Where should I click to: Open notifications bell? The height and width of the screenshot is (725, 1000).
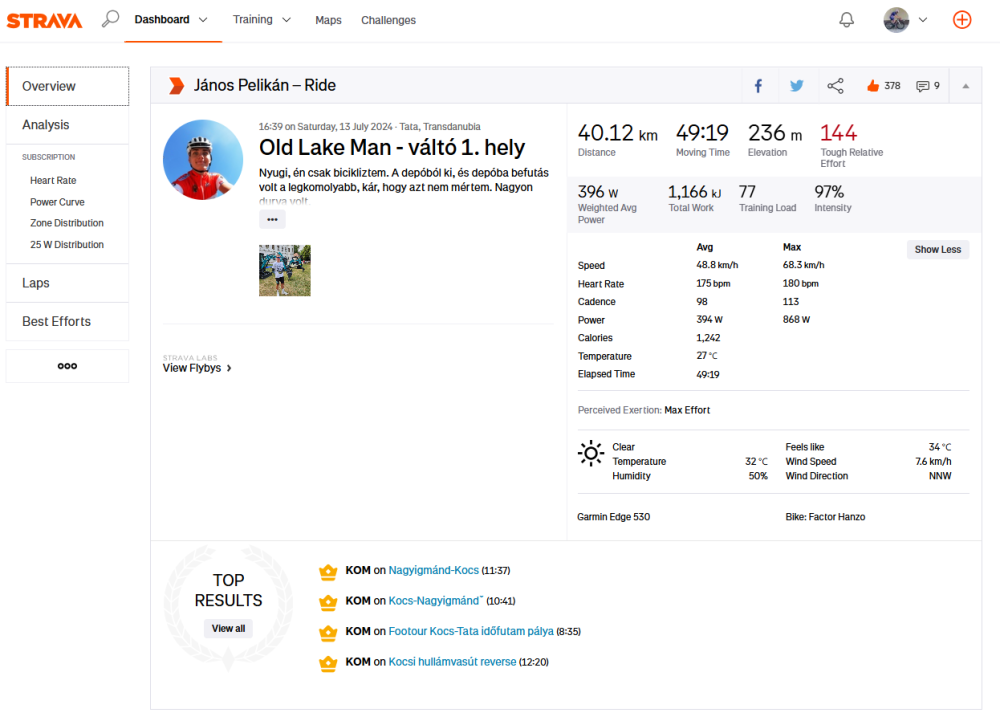click(846, 20)
